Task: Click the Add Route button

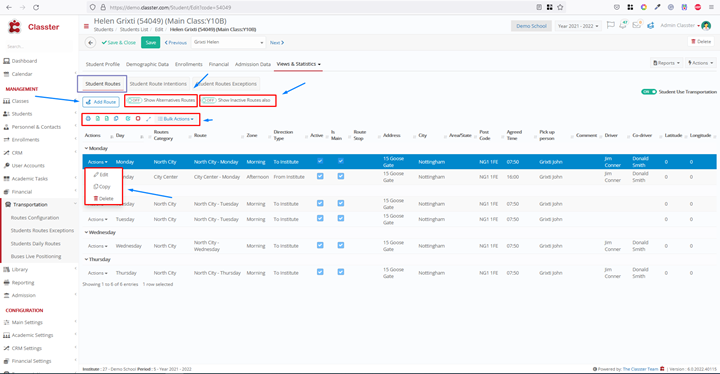Action: [101, 102]
